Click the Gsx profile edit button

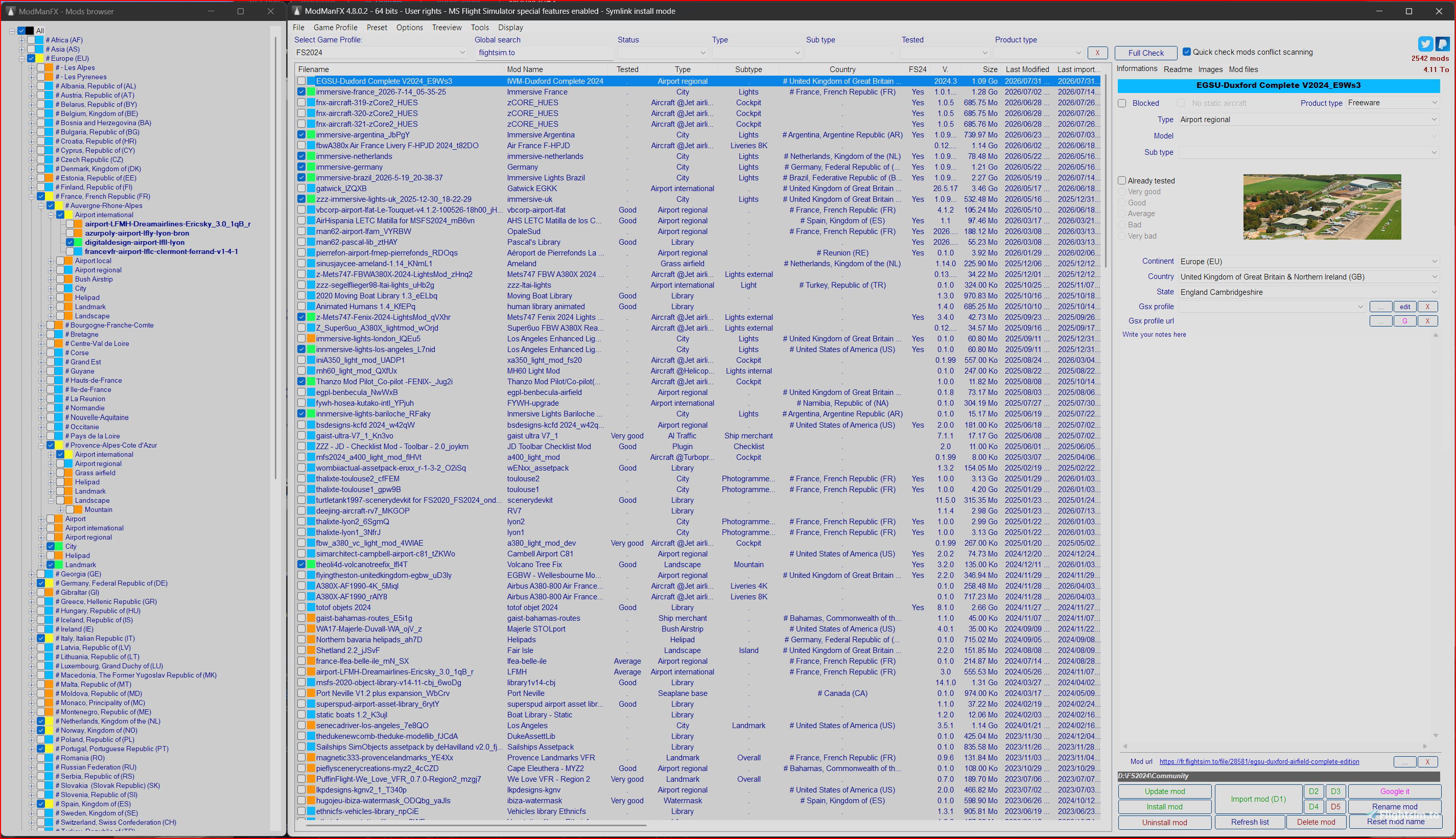pos(1405,307)
